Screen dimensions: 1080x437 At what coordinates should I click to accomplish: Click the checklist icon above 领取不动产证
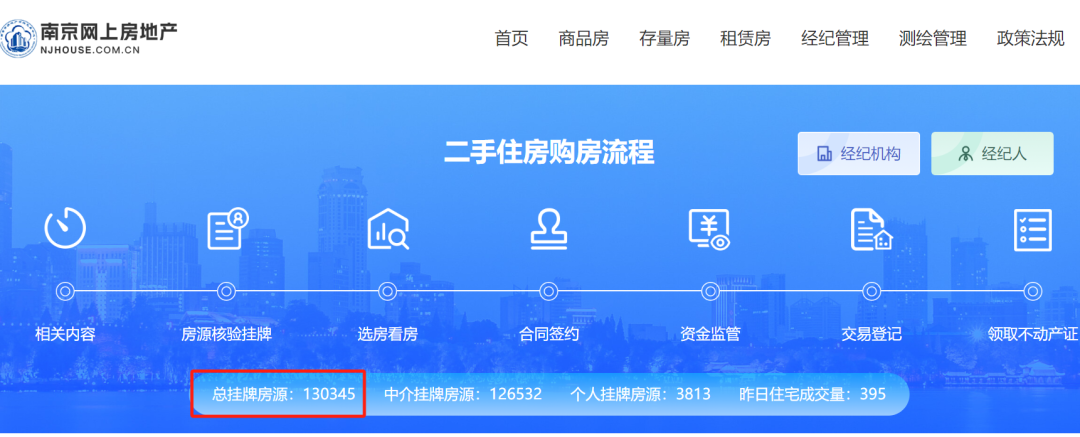point(1033,228)
